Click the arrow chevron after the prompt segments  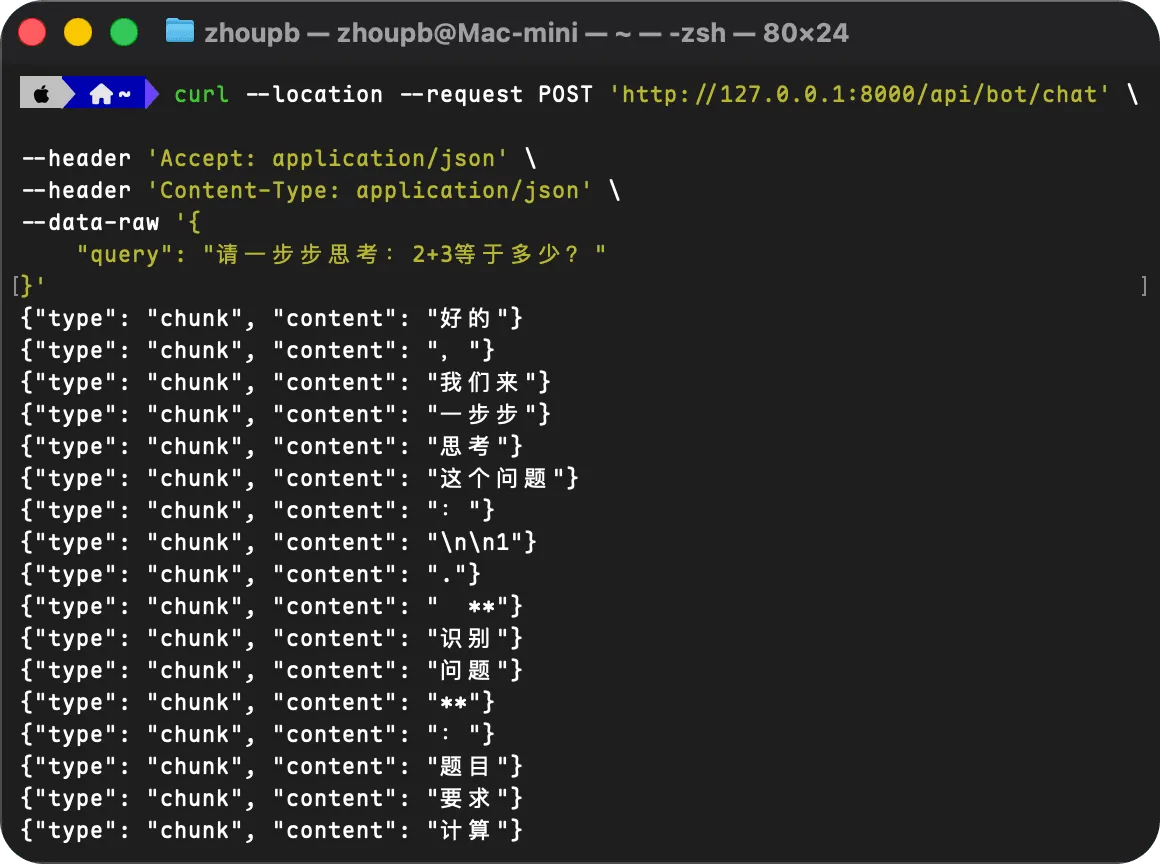(x=152, y=93)
